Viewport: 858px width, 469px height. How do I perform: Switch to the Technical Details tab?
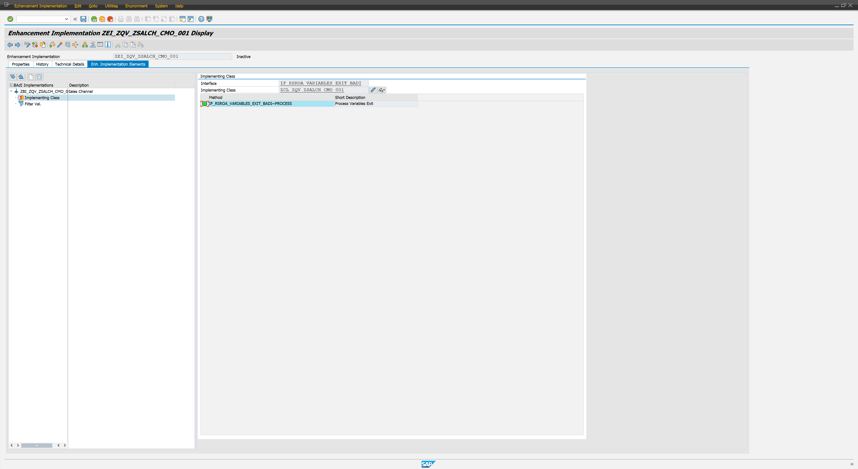pos(69,64)
